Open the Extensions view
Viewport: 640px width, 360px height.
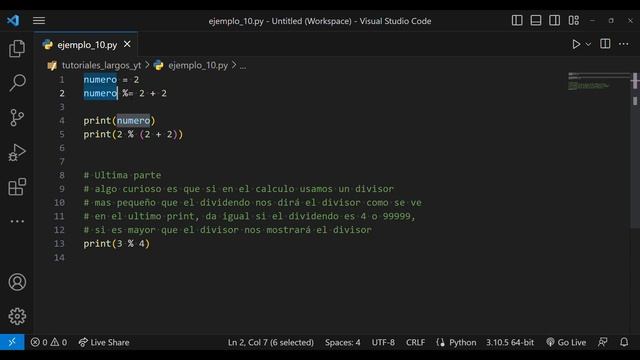pos(17,187)
